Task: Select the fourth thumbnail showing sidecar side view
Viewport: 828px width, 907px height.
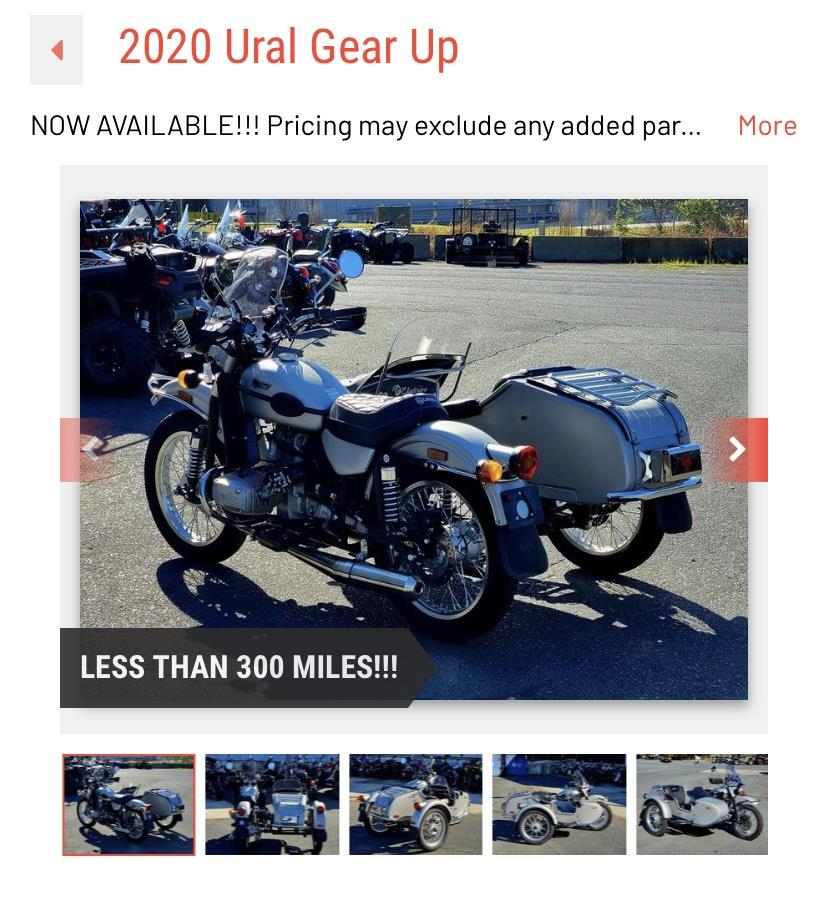Action: click(559, 804)
